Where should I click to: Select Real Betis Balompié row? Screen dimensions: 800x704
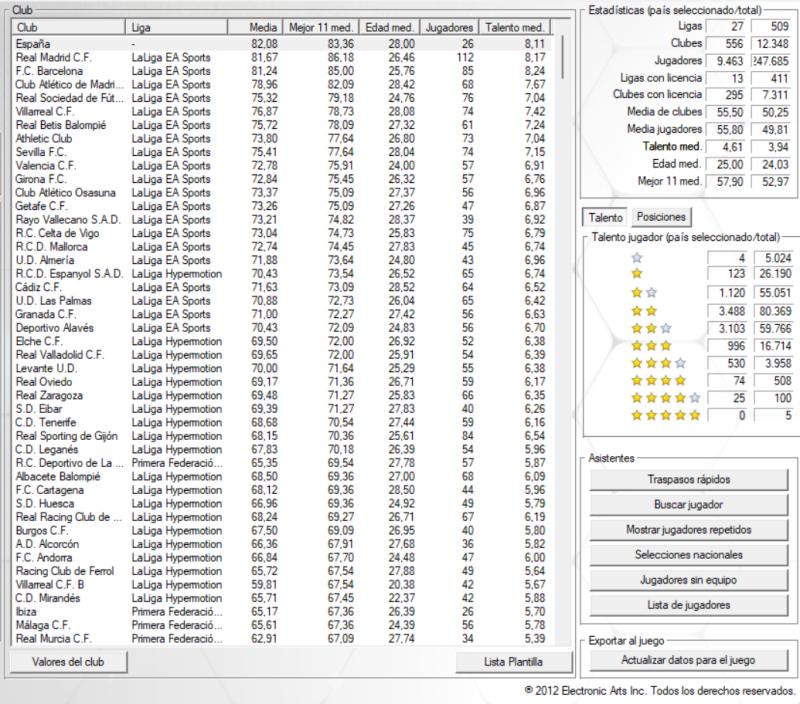284,125
